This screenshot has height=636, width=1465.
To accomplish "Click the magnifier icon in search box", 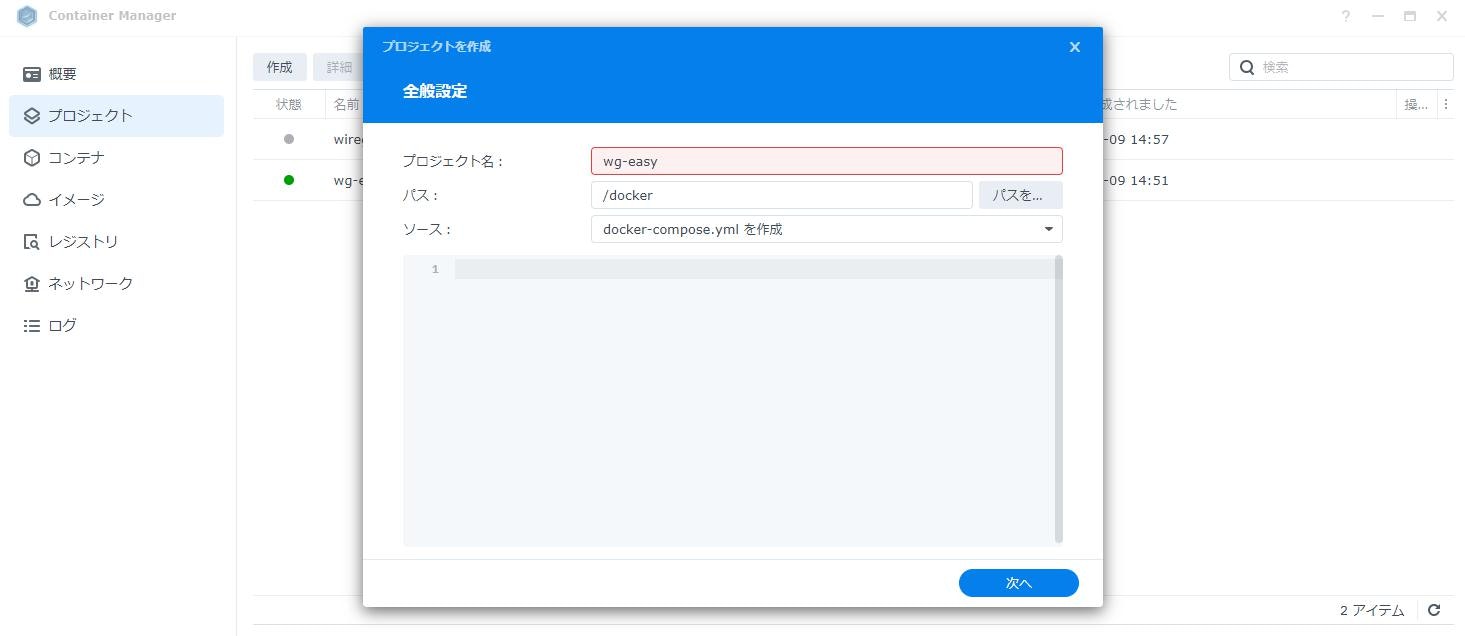I will pos(1247,67).
